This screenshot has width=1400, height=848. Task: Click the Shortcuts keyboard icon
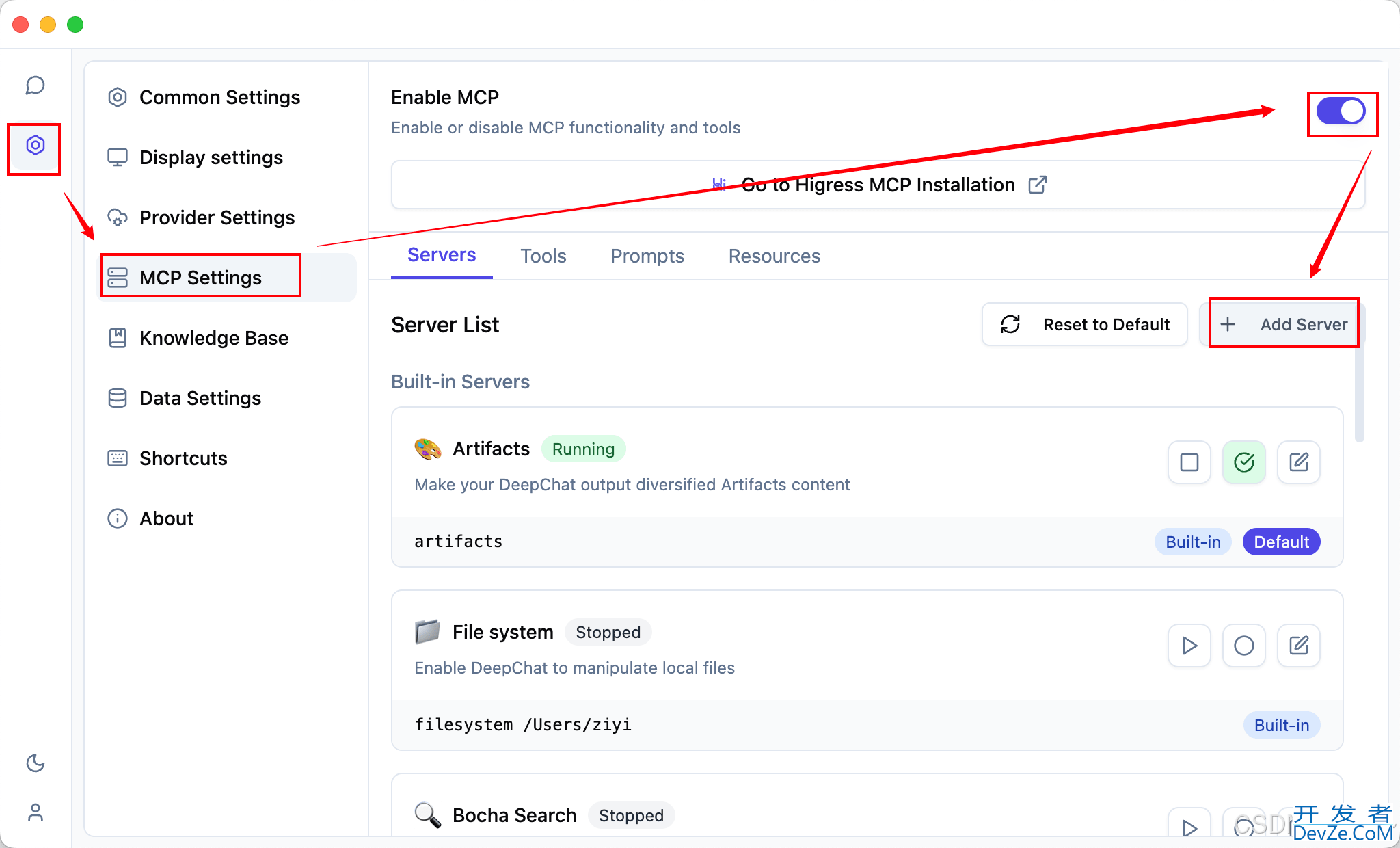pyautogui.click(x=118, y=458)
